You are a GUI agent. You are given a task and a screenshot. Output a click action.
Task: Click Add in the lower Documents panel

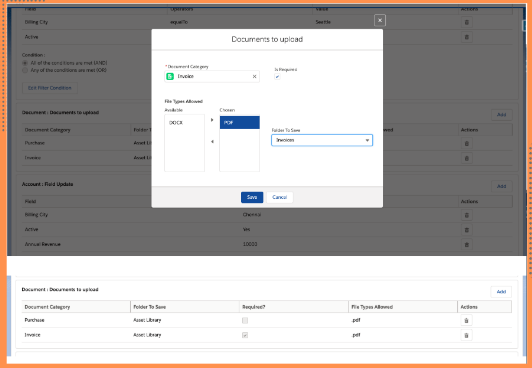tap(501, 292)
